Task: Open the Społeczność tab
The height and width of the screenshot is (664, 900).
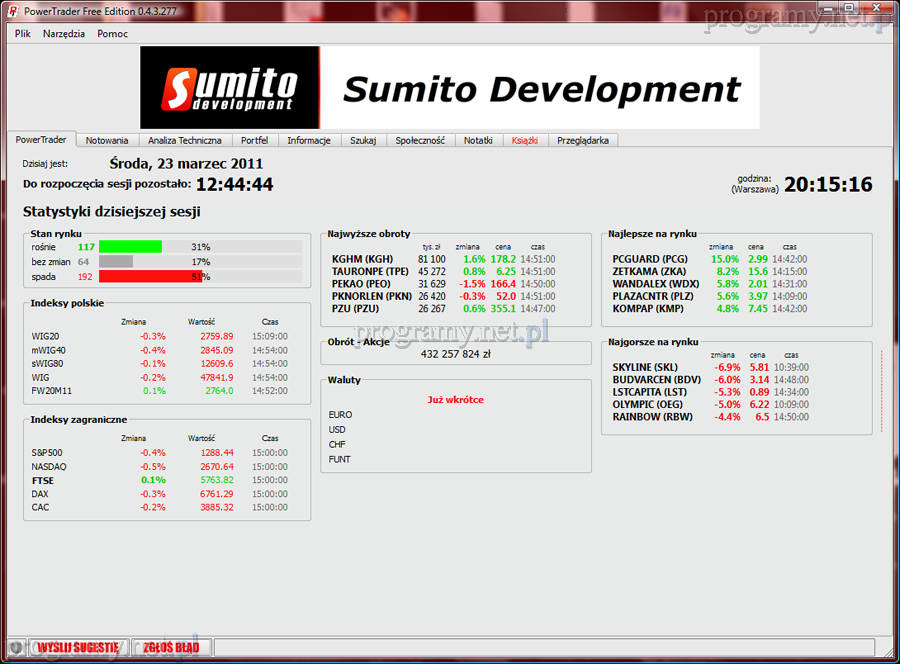Action: (x=419, y=141)
